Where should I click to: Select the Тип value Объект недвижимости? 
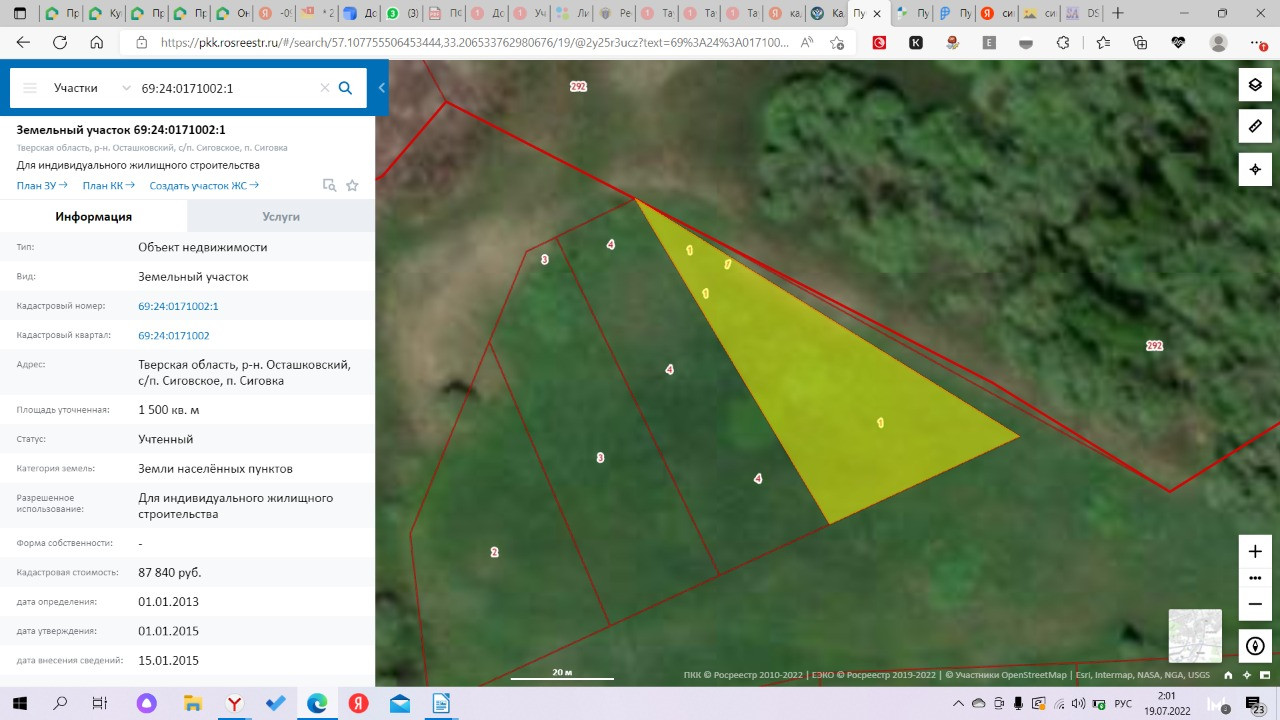tap(203, 247)
